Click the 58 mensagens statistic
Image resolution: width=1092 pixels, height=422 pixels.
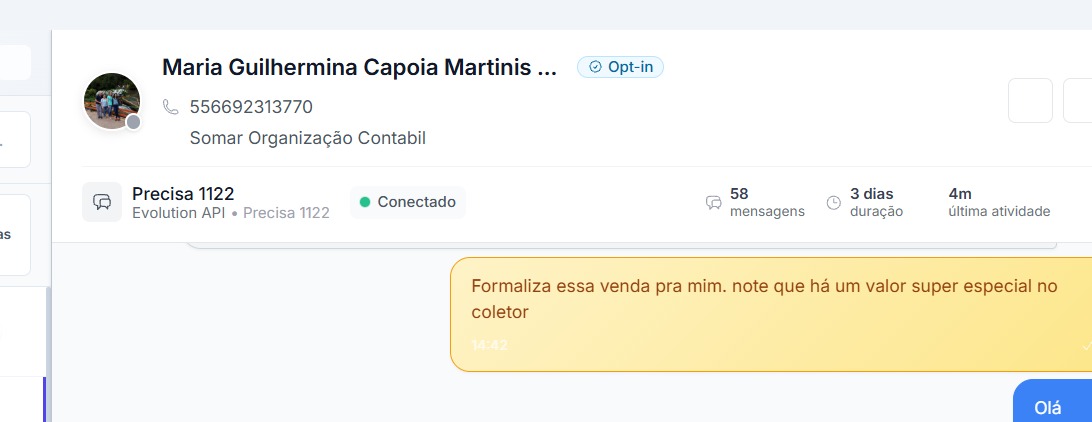766,202
